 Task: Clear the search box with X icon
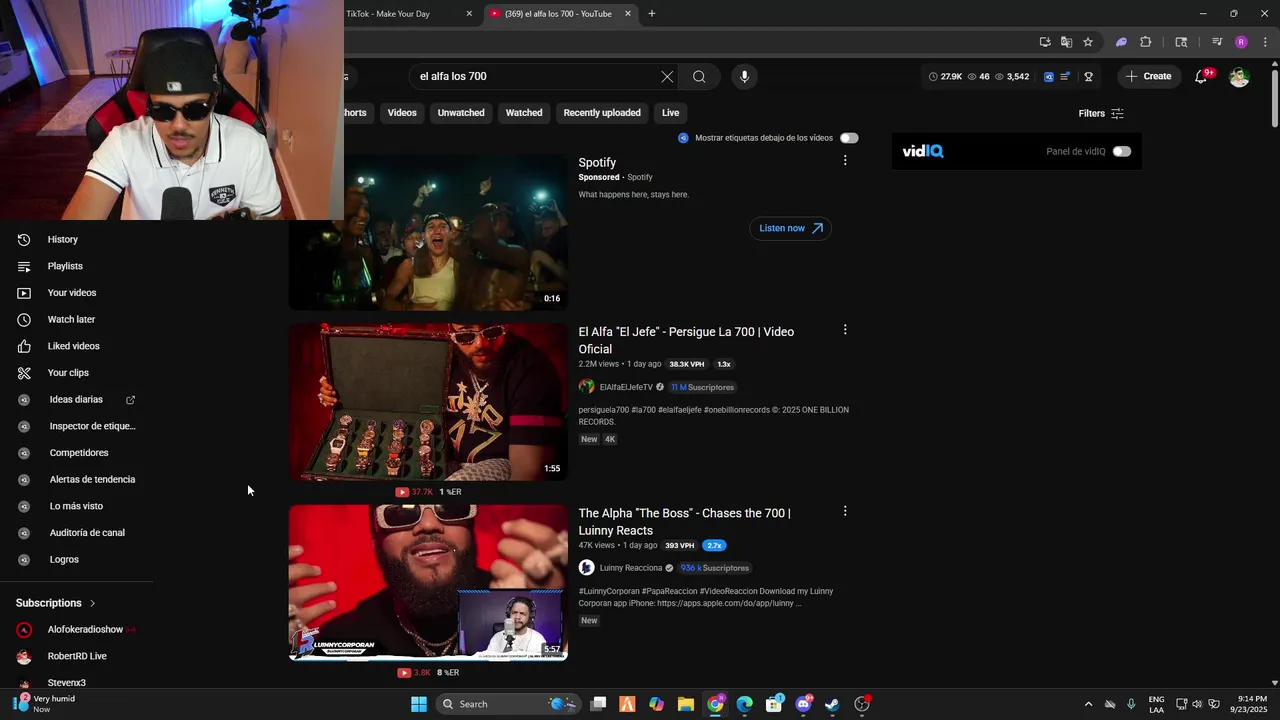click(x=667, y=76)
